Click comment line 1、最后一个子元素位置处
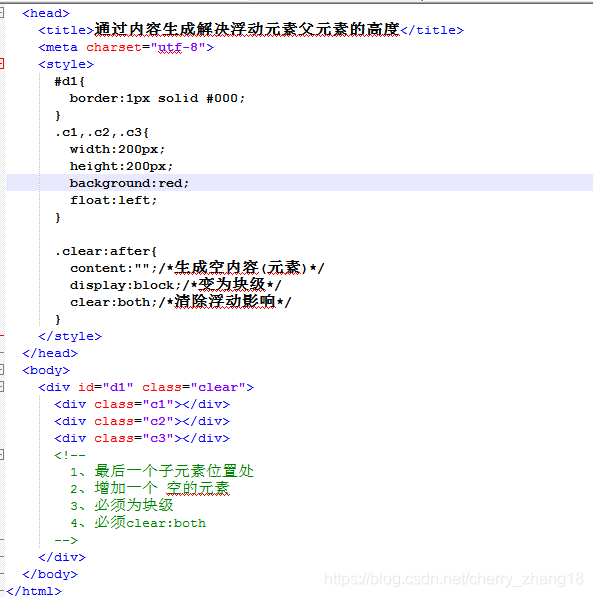This screenshot has height=597, width=593. click(162, 471)
